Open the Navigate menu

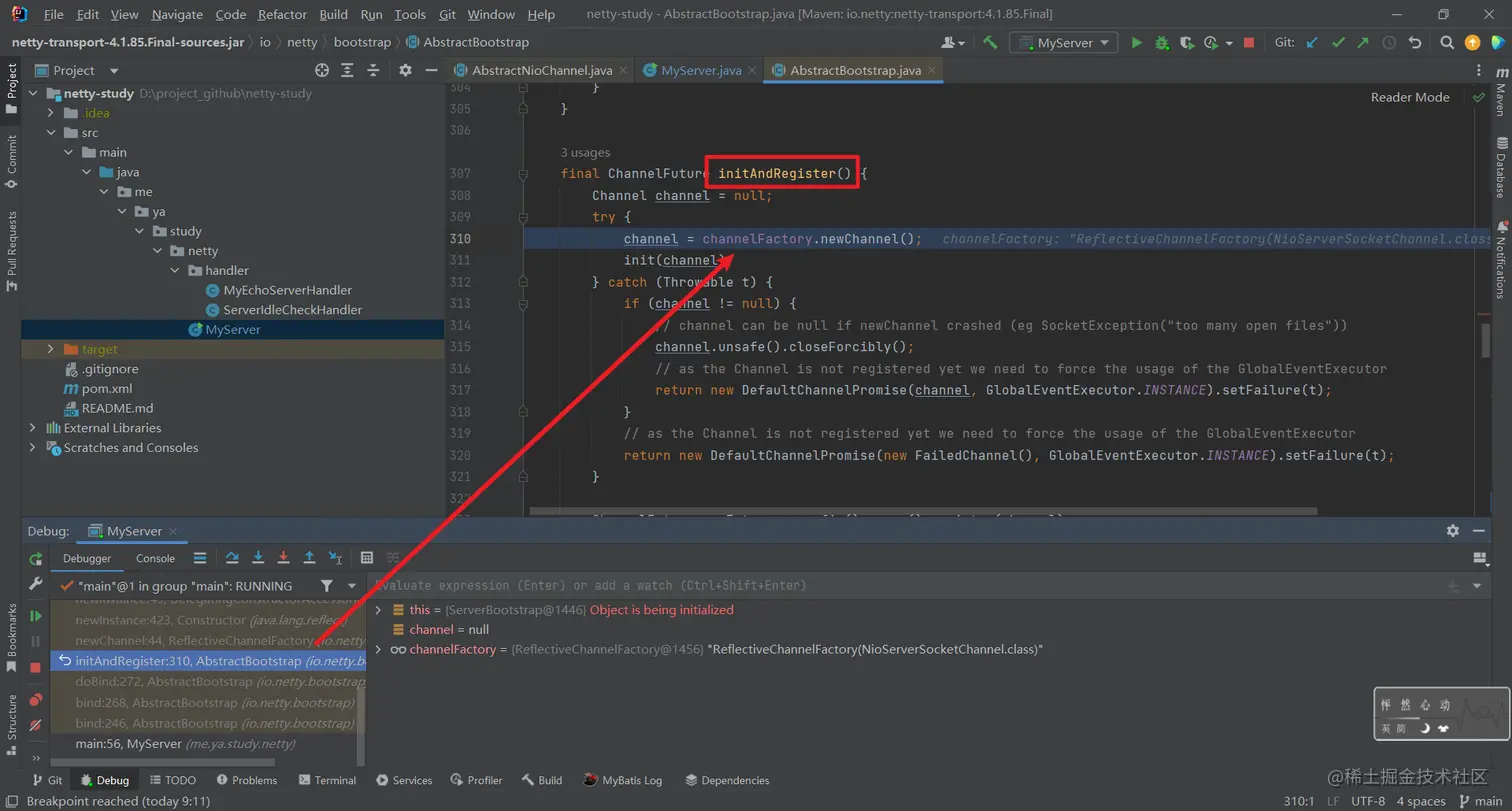(177, 14)
